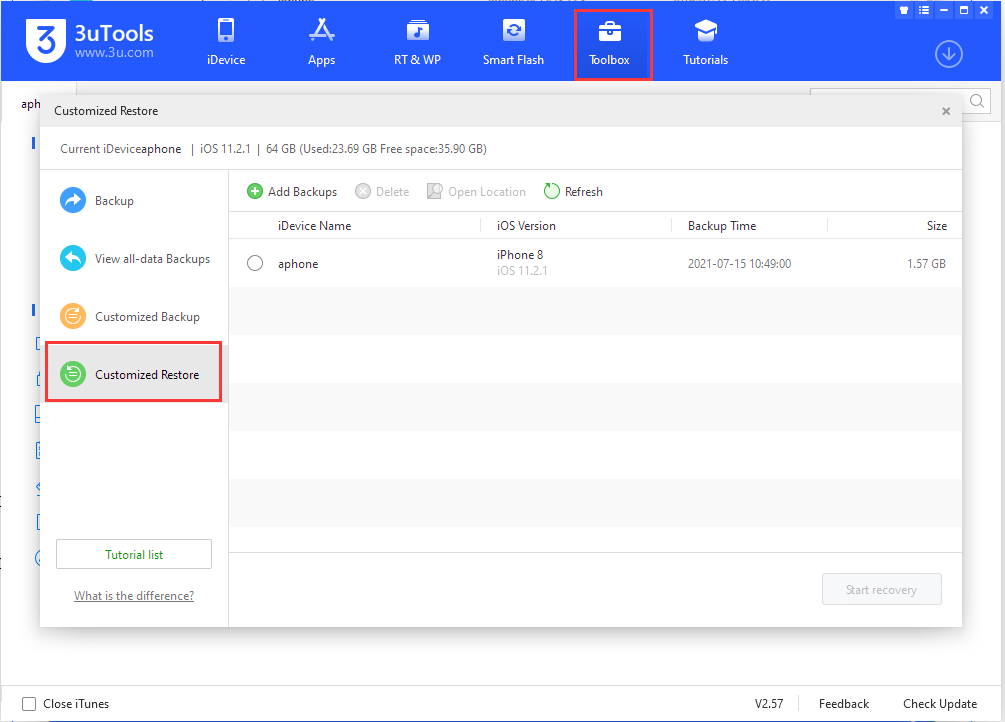Open the Apps store icon
The height and width of the screenshot is (722, 1005).
point(321,30)
